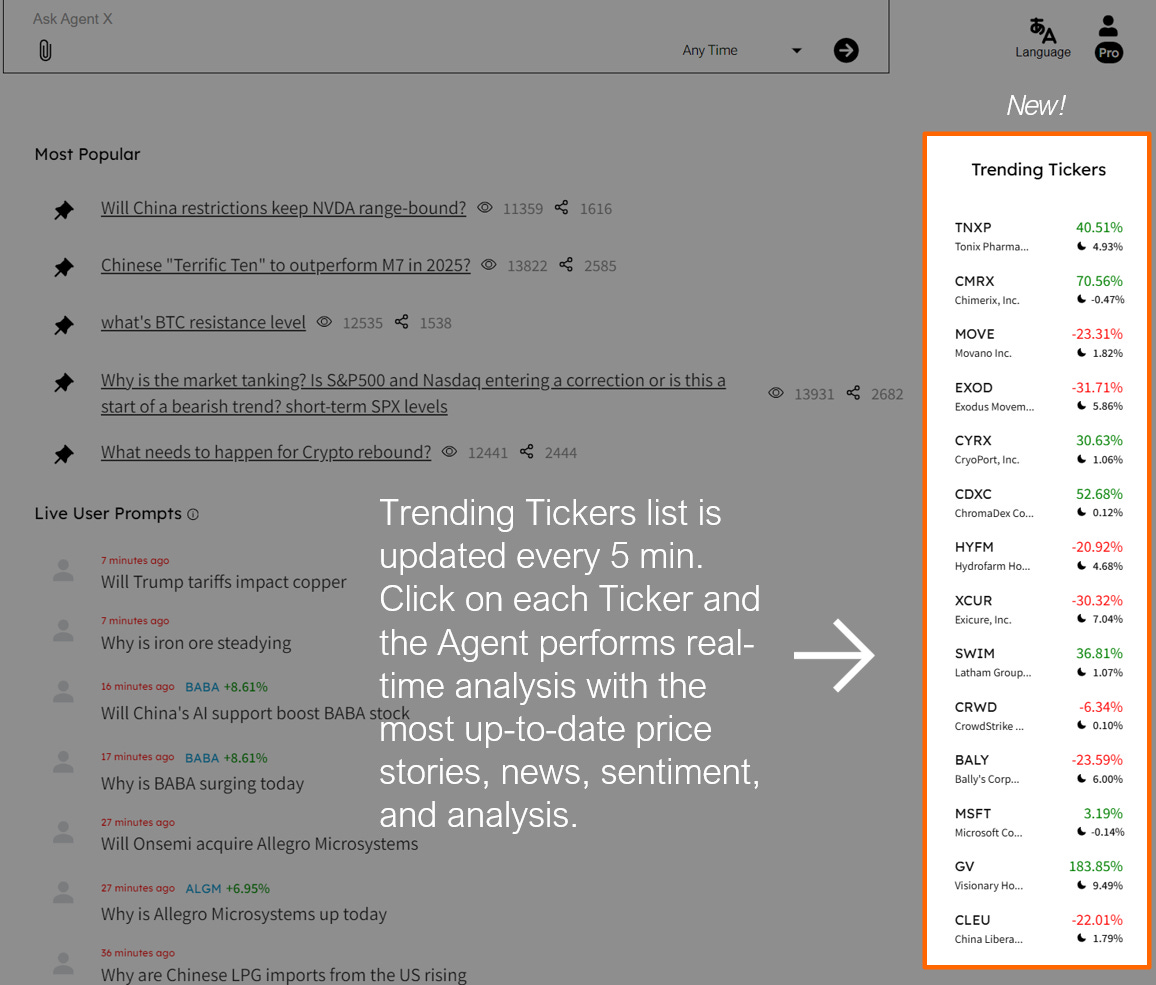Click BABA +8.61% tag posted 16 minutes ago
This screenshot has height=985, width=1156.
point(226,687)
